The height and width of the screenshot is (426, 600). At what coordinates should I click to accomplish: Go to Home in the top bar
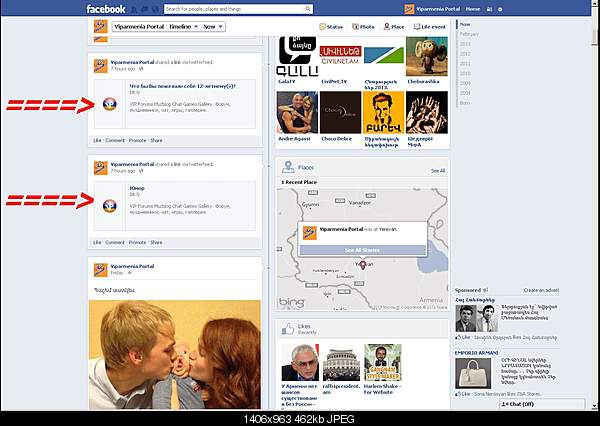tap(473, 9)
